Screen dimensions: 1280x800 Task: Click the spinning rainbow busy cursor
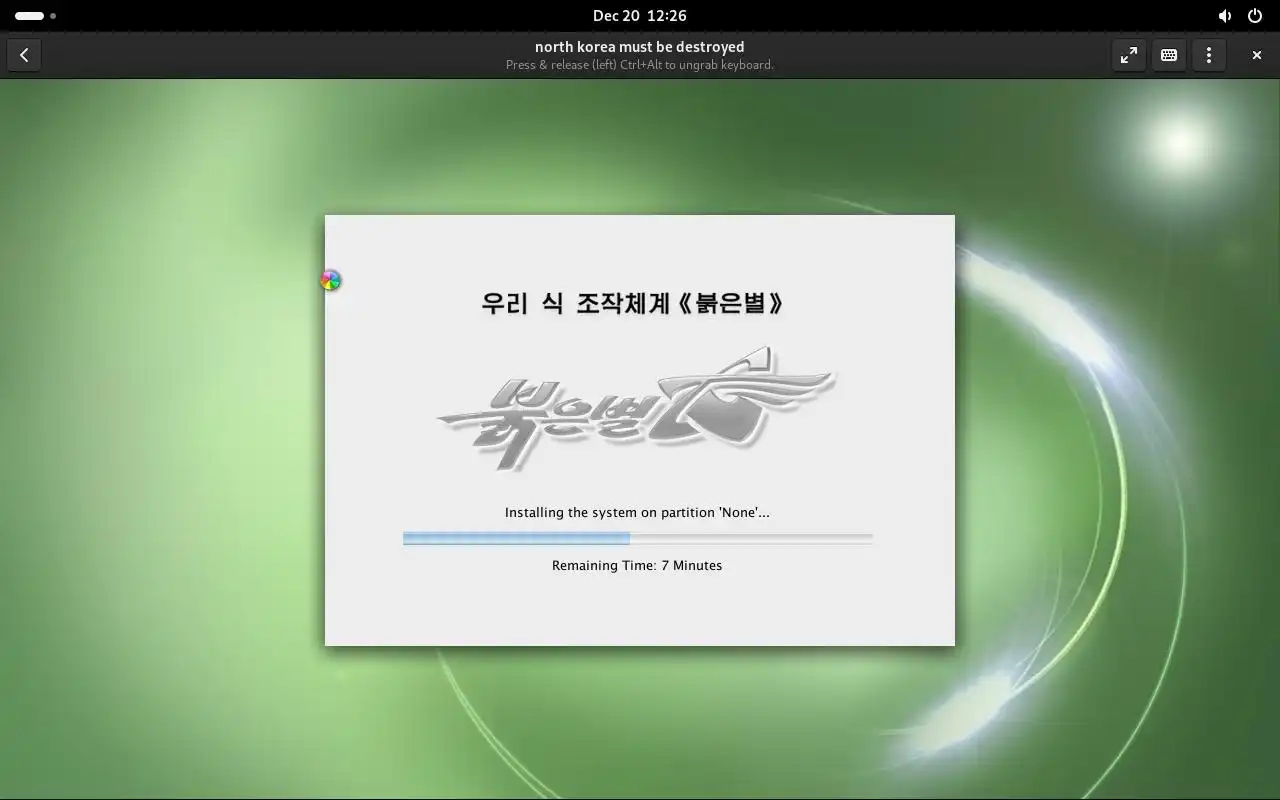331,281
